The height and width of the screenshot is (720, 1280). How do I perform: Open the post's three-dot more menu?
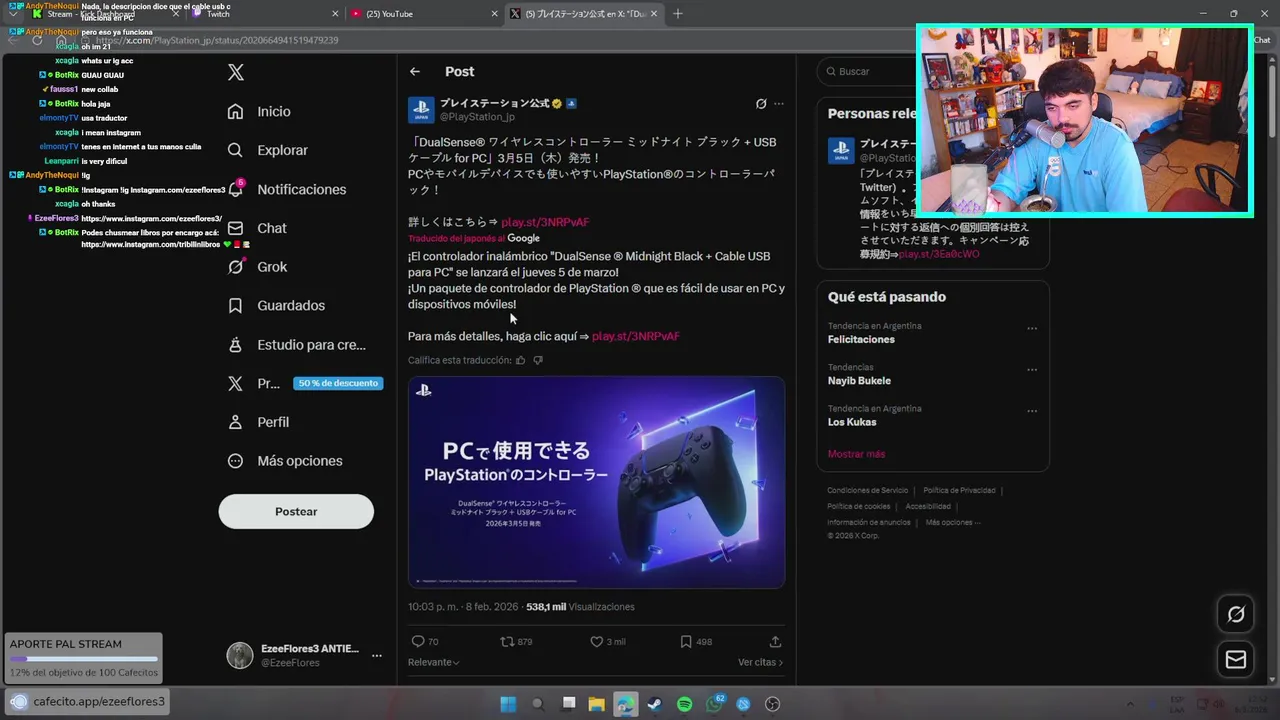[779, 103]
